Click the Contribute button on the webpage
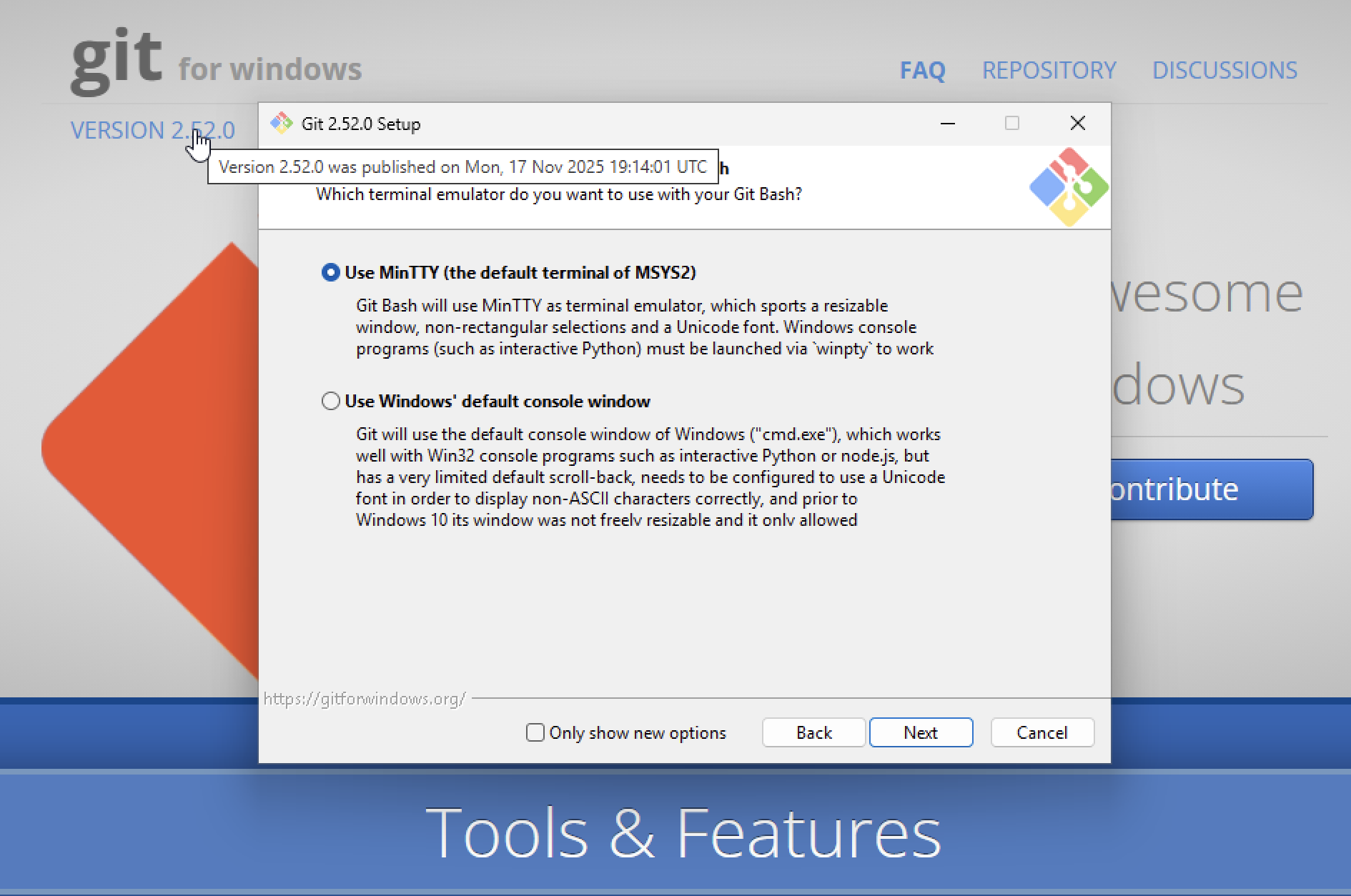Image resolution: width=1351 pixels, height=896 pixels. click(1212, 489)
